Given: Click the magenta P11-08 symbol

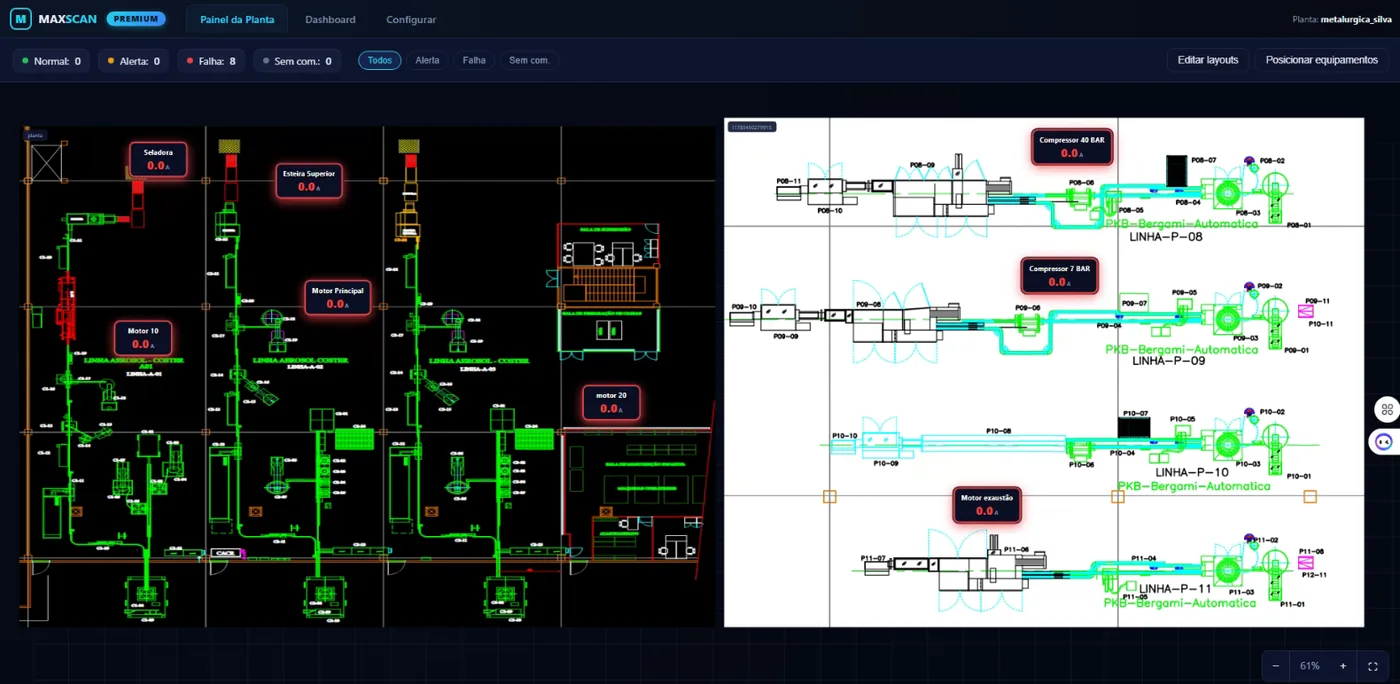Looking at the screenshot, I should (x=1306, y=562).
